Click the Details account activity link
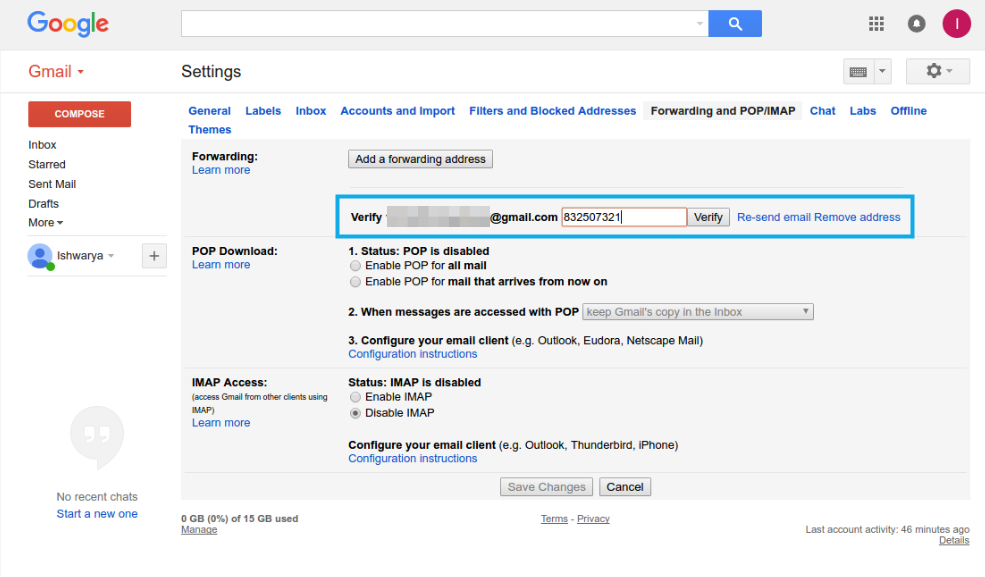This screenshot has height=577, width=985. pyautogui.click(x=954, y=541)
